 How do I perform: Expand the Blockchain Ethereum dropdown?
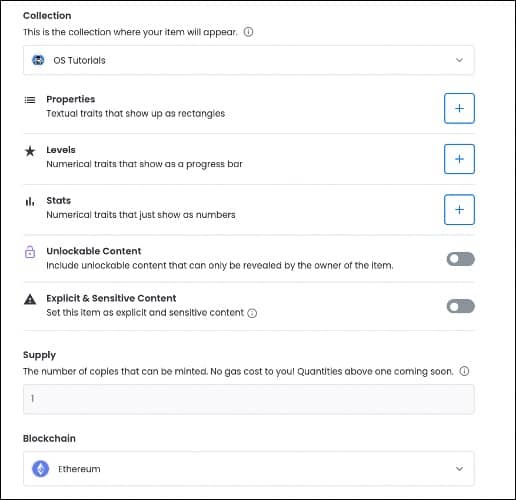tap(248, 469)
